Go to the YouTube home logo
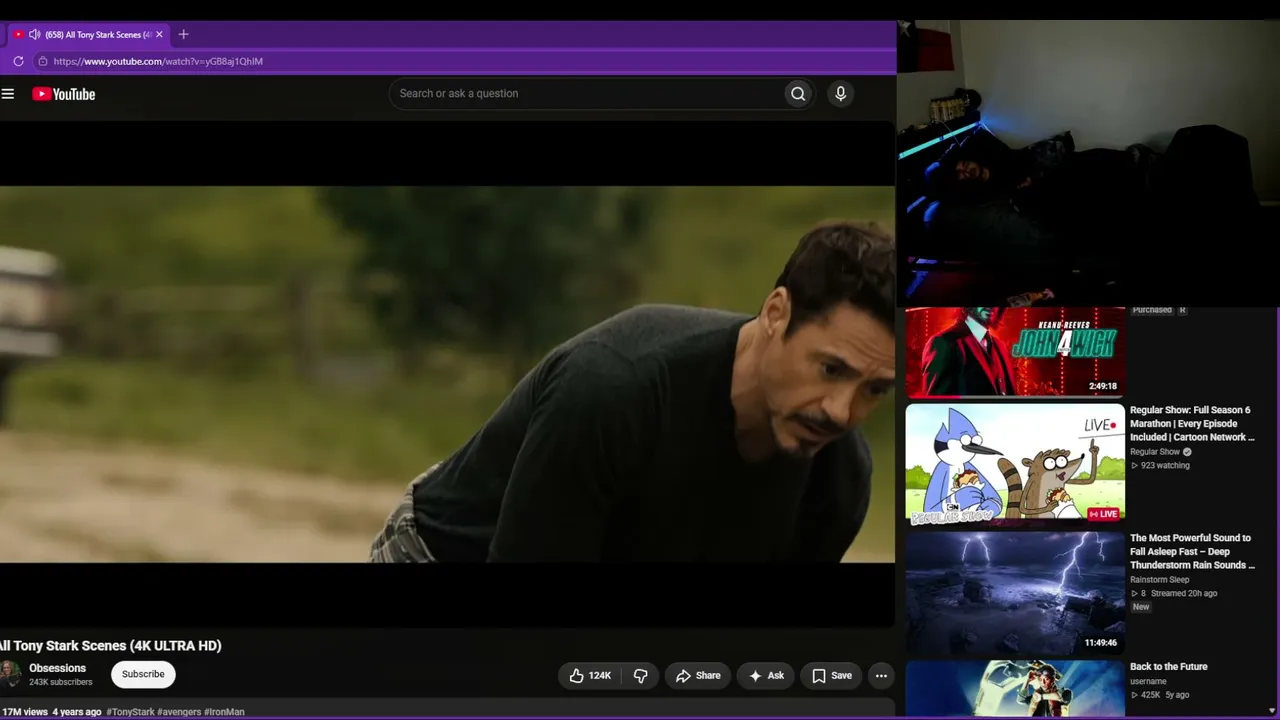This screenshot has width=1280, height=720. 63,94
